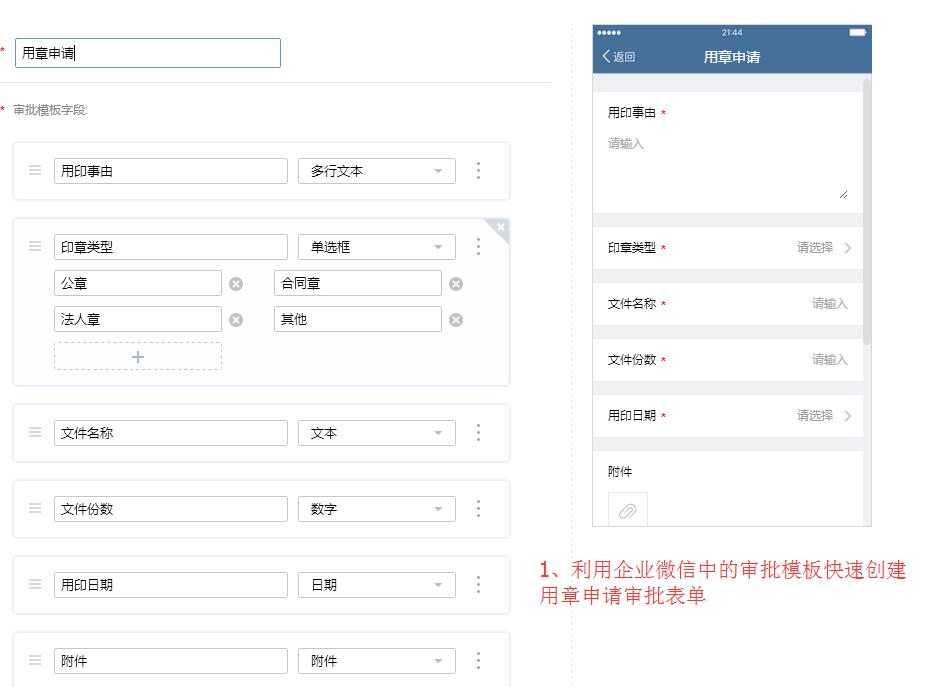
Task: Expand 用印日期 请选择 in phone preview
Action: 824,415
